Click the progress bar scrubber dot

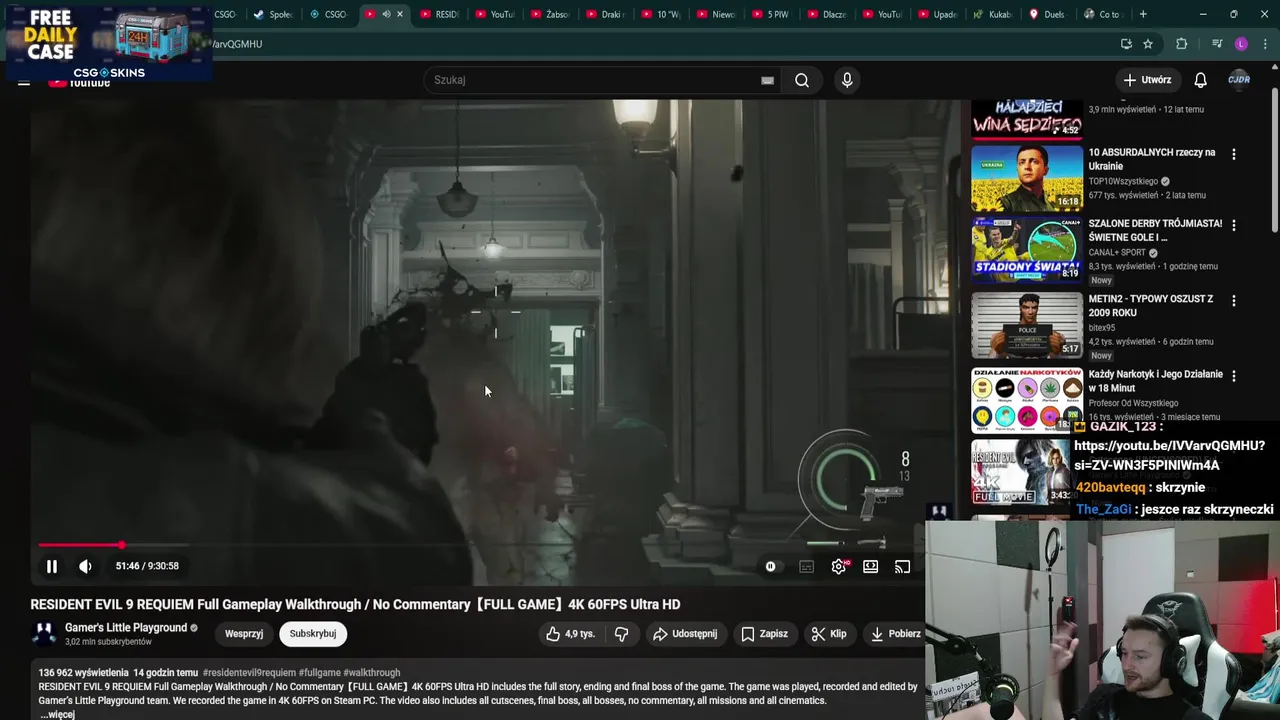click(121, 545)
